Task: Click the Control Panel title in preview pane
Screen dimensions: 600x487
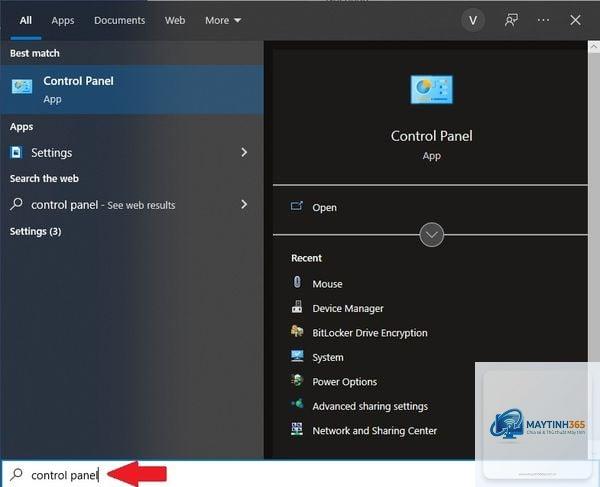Action: tap(432, 136)
